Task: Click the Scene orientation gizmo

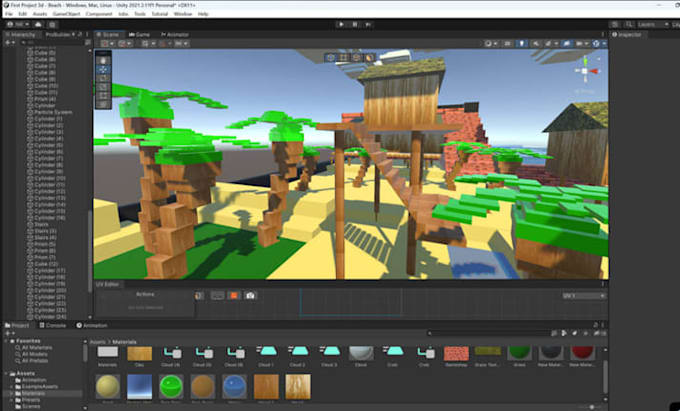Action: pyautogui.click(x=585, y=71)
